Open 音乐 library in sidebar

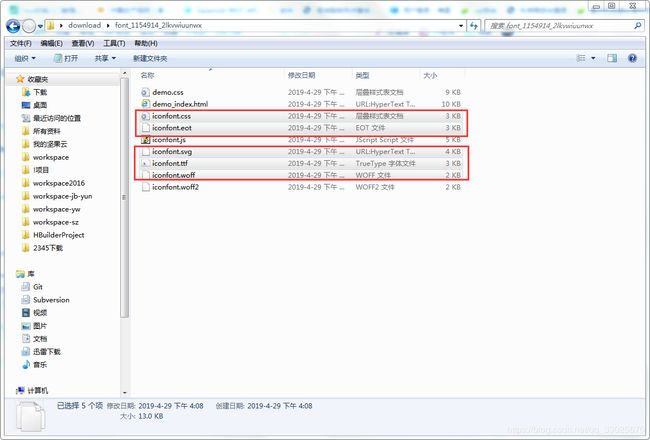[x=40, y=365]
